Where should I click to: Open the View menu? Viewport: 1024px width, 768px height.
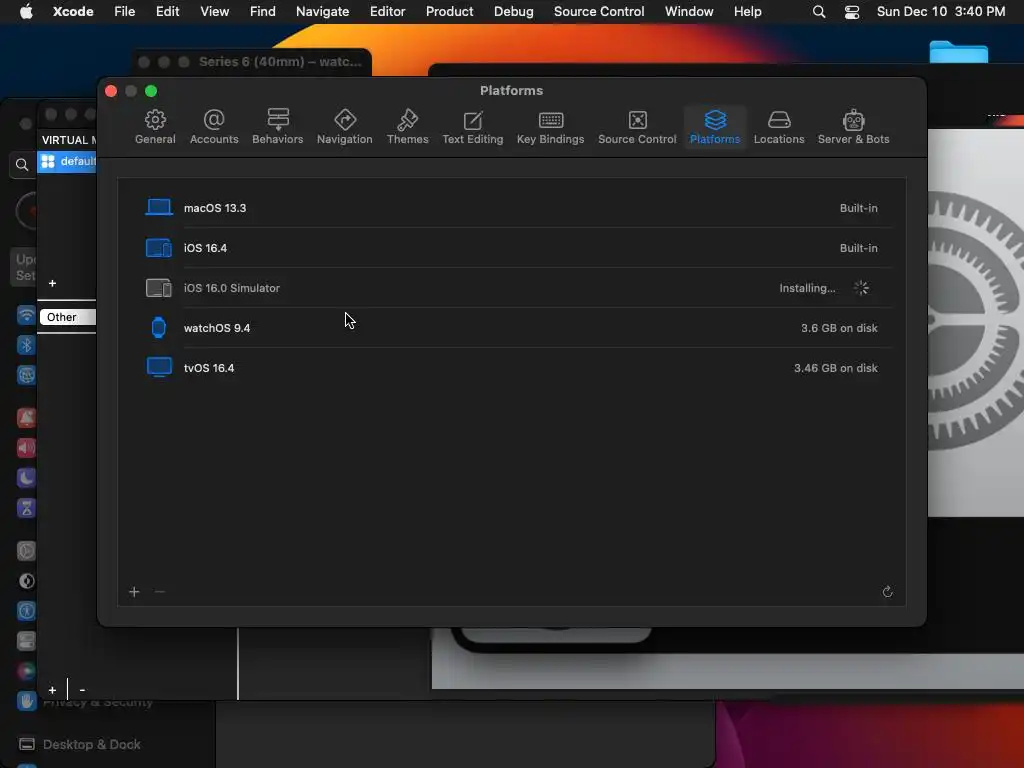[x=214, y=12]
